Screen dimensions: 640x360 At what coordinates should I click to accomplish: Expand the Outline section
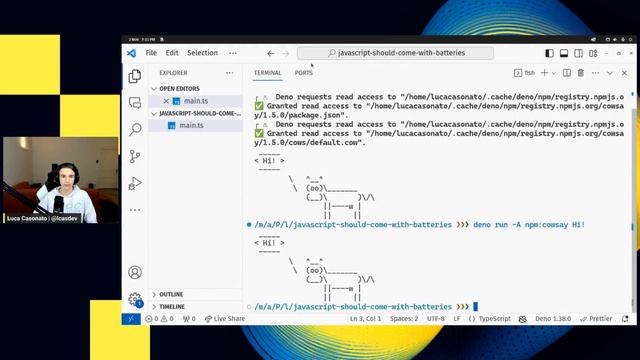tap(171, 294)
